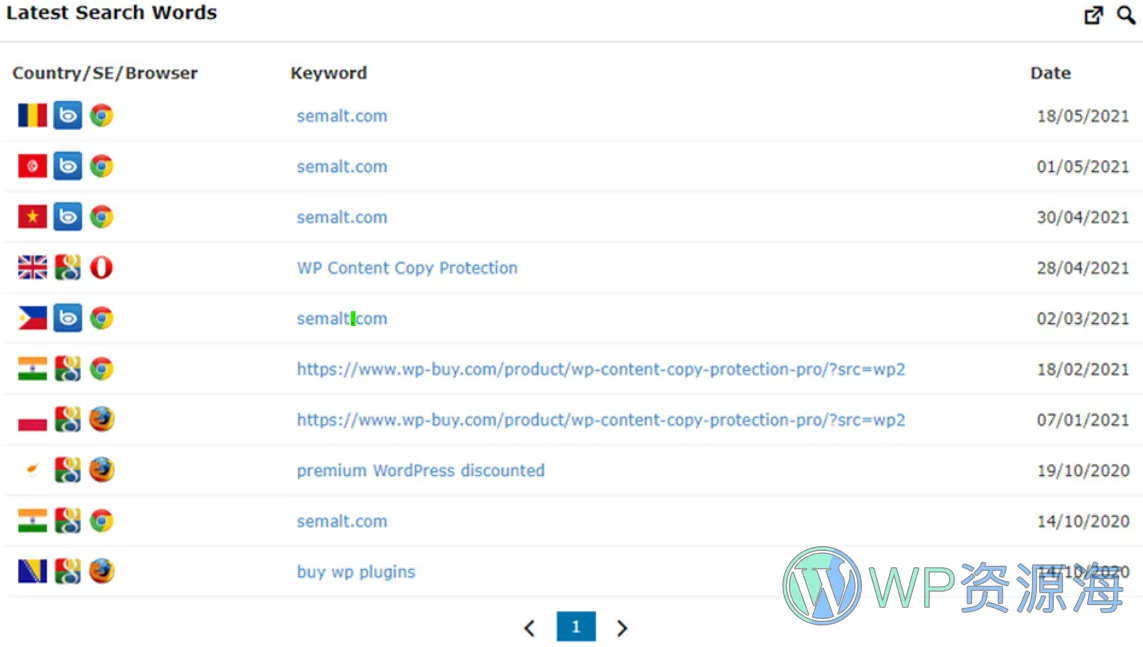The image size is (1143, 647).
Task: Open wp-buy.com product link dated 18/02/2021
Action: (601, 369)
